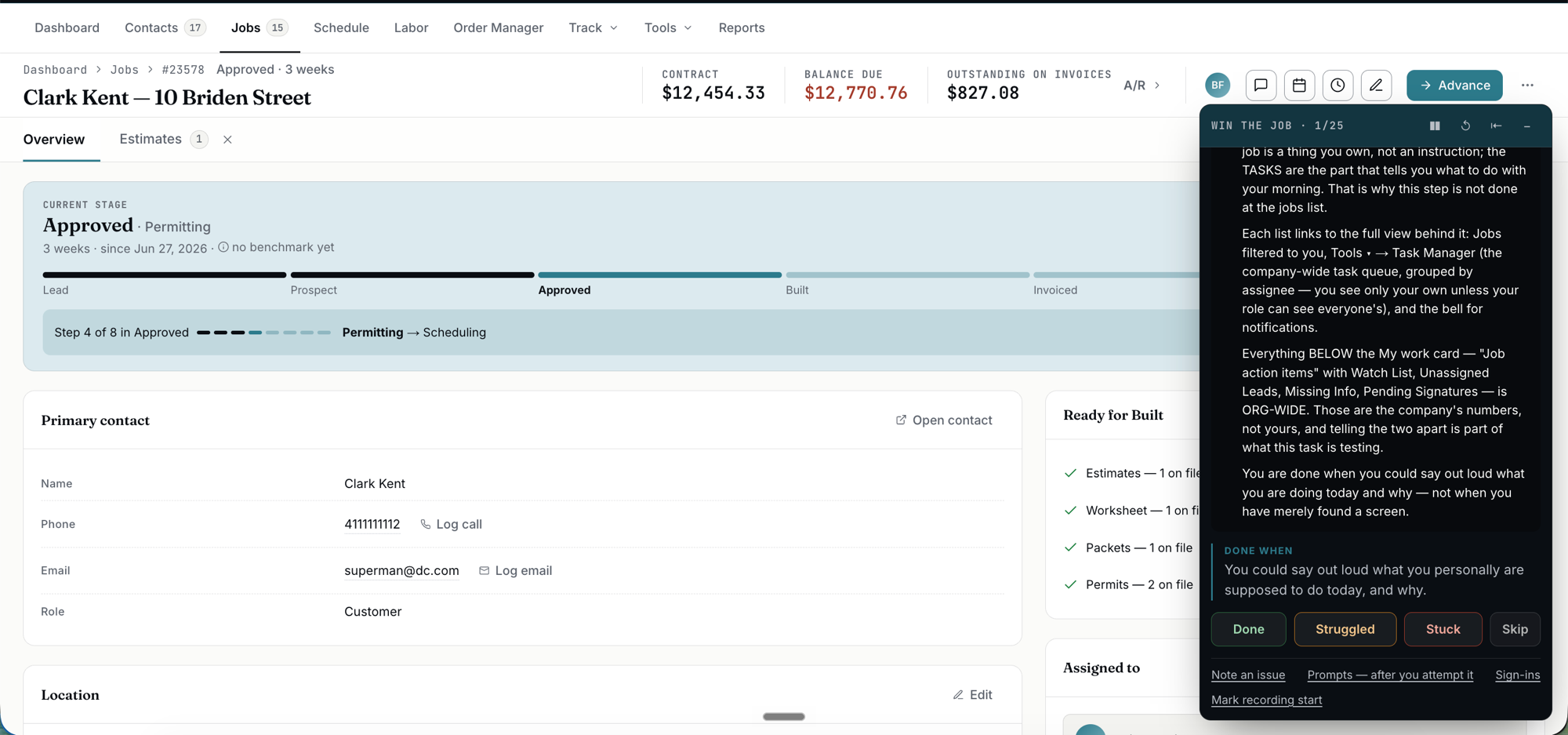This screenshot has width=1568, height=735.
Task: Click Mark recording start
Action: click(x=1266, y=700)
